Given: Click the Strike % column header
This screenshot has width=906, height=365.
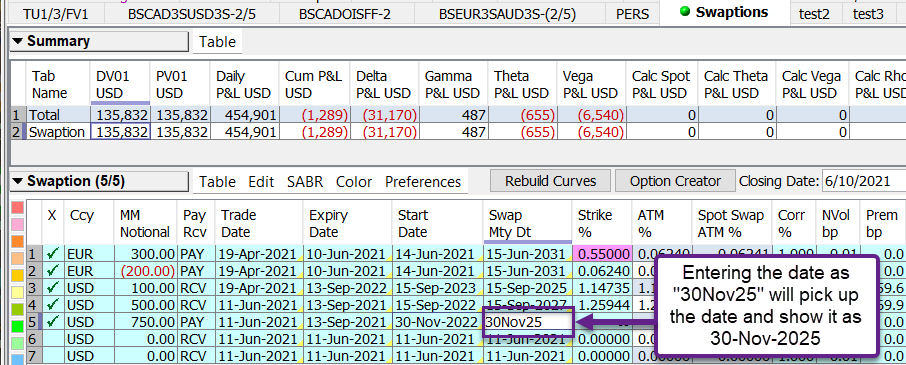Looking at the screenshot, I should pyautogui.click(x=601, y=224).
